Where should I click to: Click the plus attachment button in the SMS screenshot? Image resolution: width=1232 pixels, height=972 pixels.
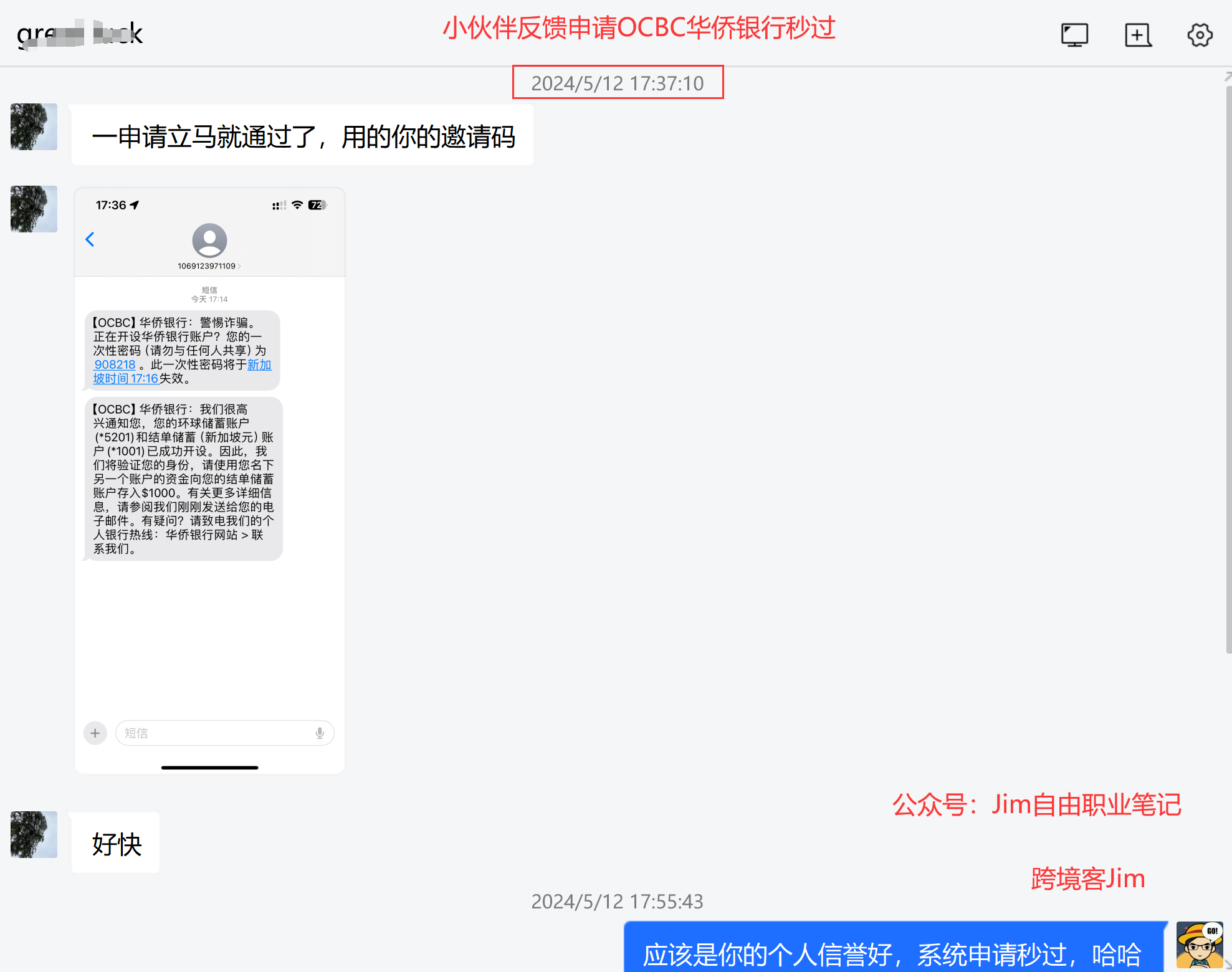coord(95,733)
